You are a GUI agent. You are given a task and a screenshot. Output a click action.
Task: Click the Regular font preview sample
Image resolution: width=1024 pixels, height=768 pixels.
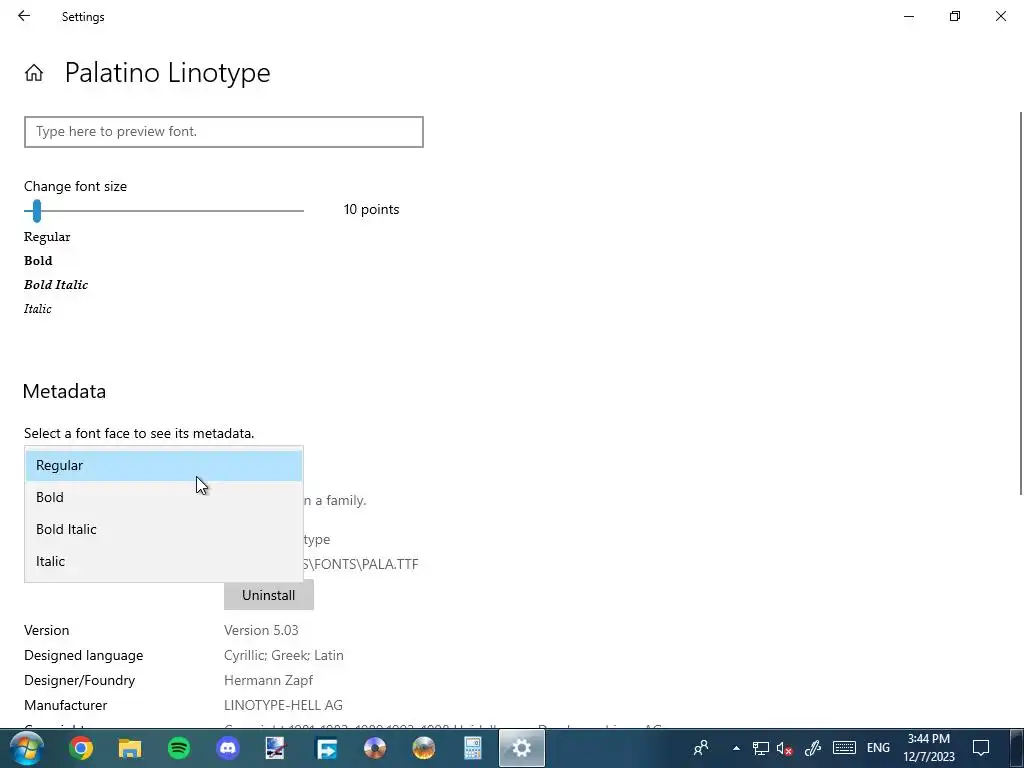tap(47, 237)
